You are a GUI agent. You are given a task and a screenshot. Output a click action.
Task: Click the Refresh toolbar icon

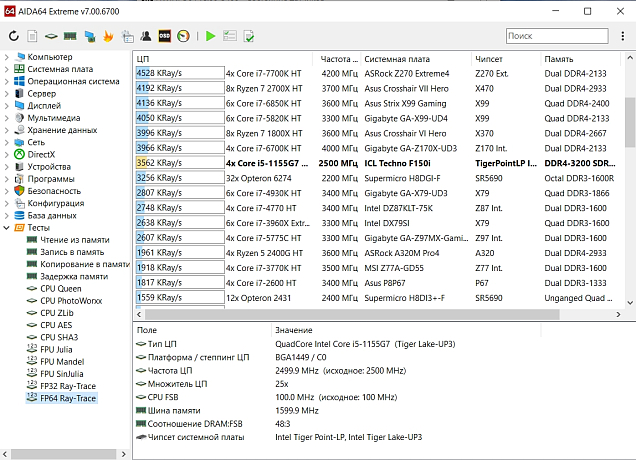coord(12,36)
